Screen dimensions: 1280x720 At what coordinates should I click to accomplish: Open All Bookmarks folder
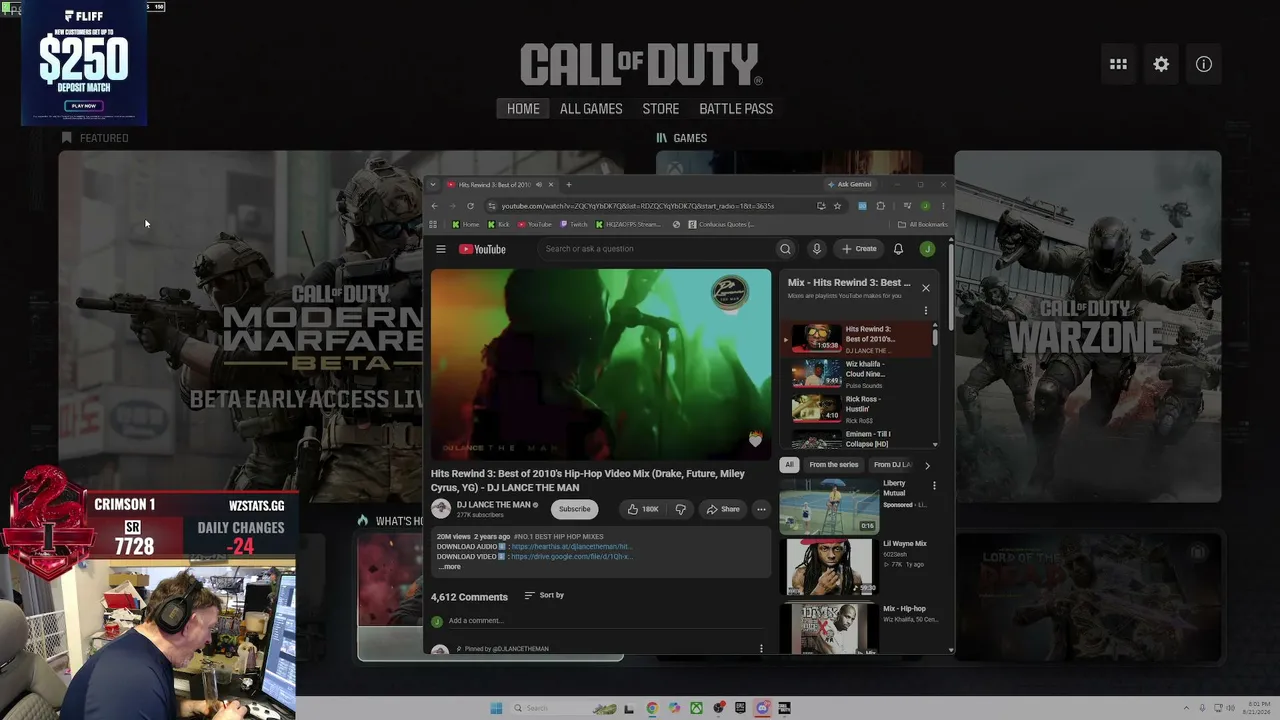coord(923,224)
